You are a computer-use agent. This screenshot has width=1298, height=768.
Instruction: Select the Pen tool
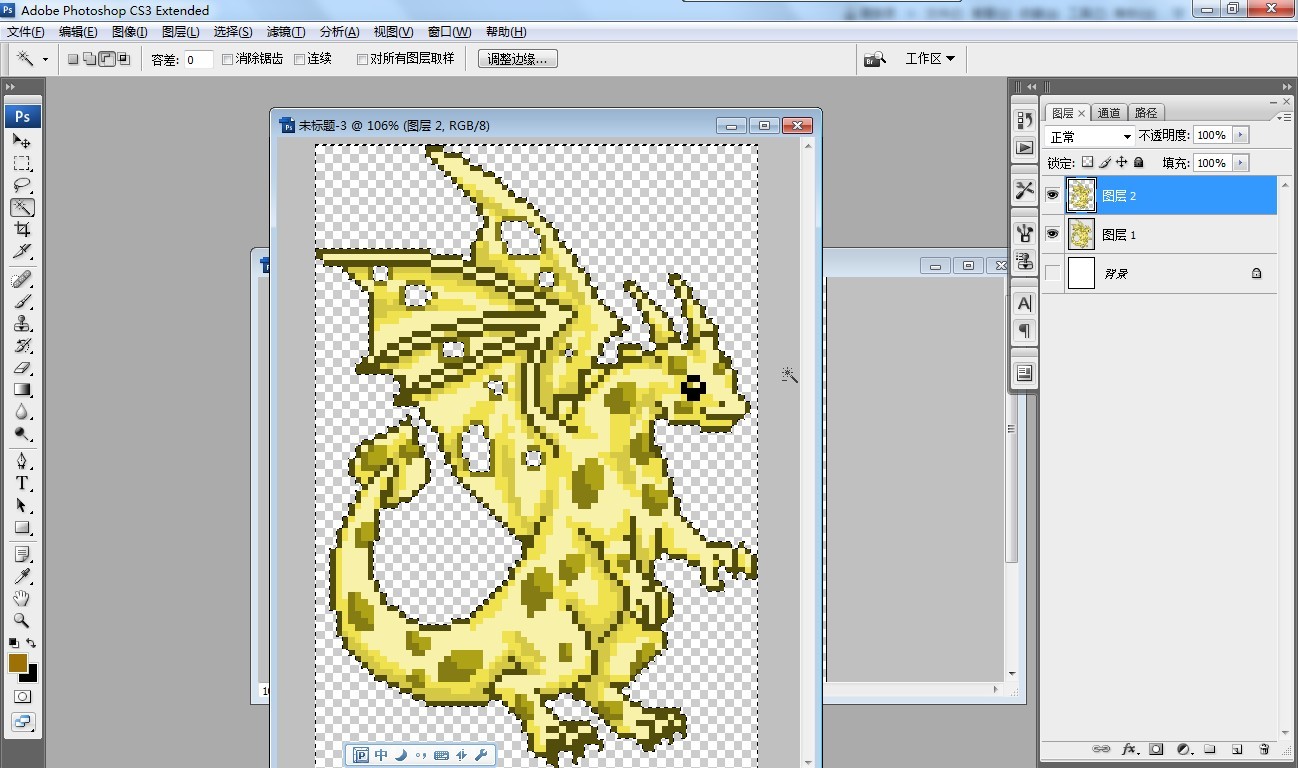pos(22,461)
